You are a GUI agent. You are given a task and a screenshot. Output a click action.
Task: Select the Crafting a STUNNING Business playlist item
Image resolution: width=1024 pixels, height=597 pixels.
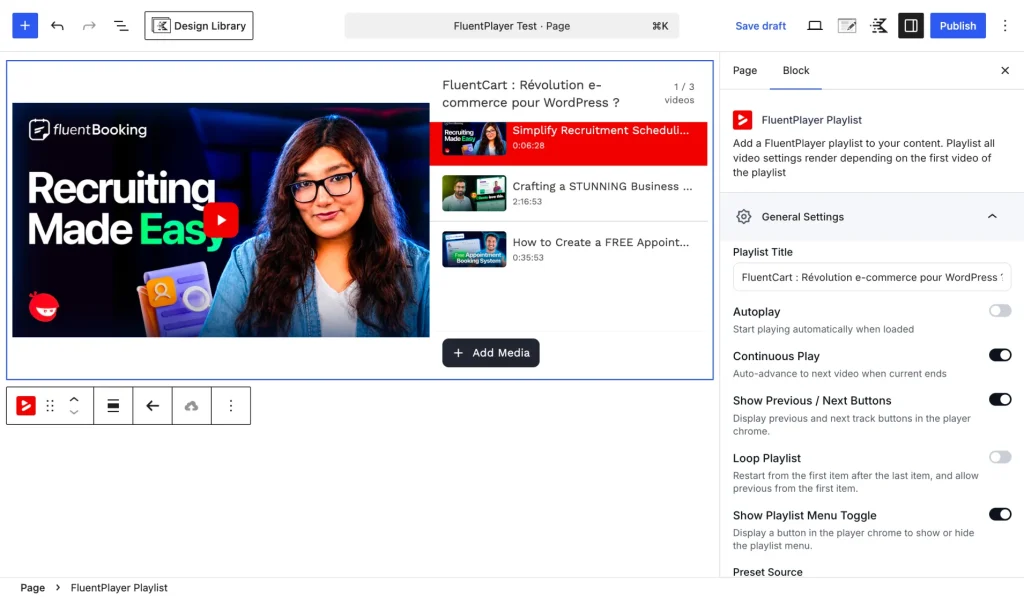tap(568, 193)
